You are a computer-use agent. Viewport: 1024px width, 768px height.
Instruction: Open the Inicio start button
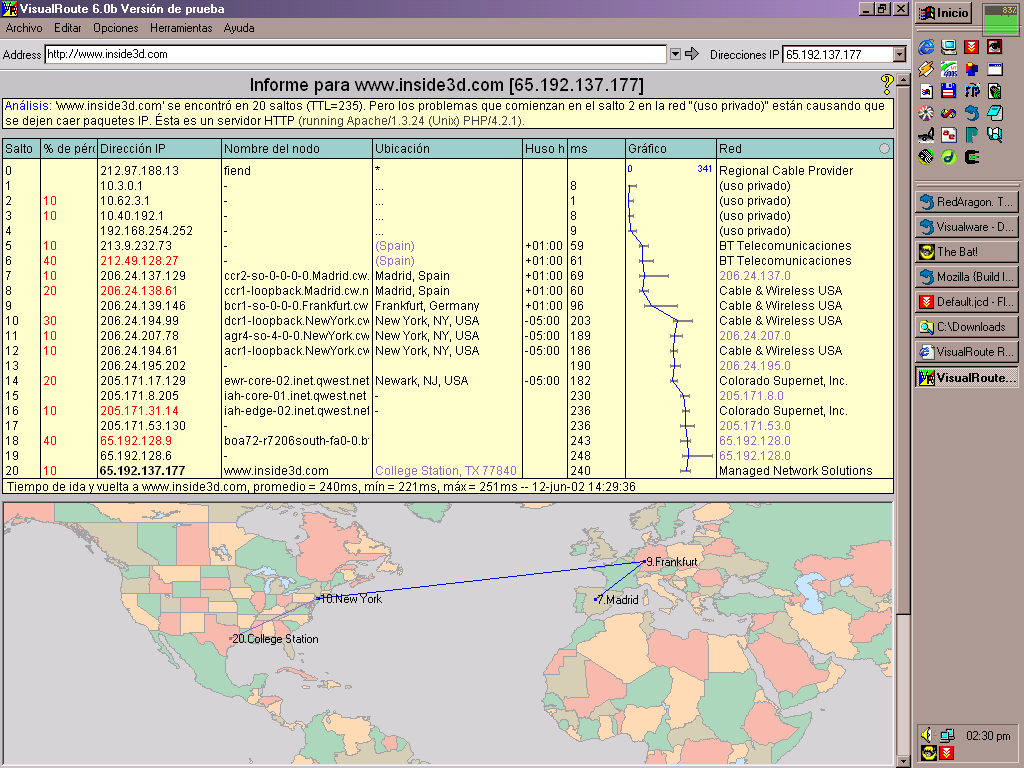944,13
